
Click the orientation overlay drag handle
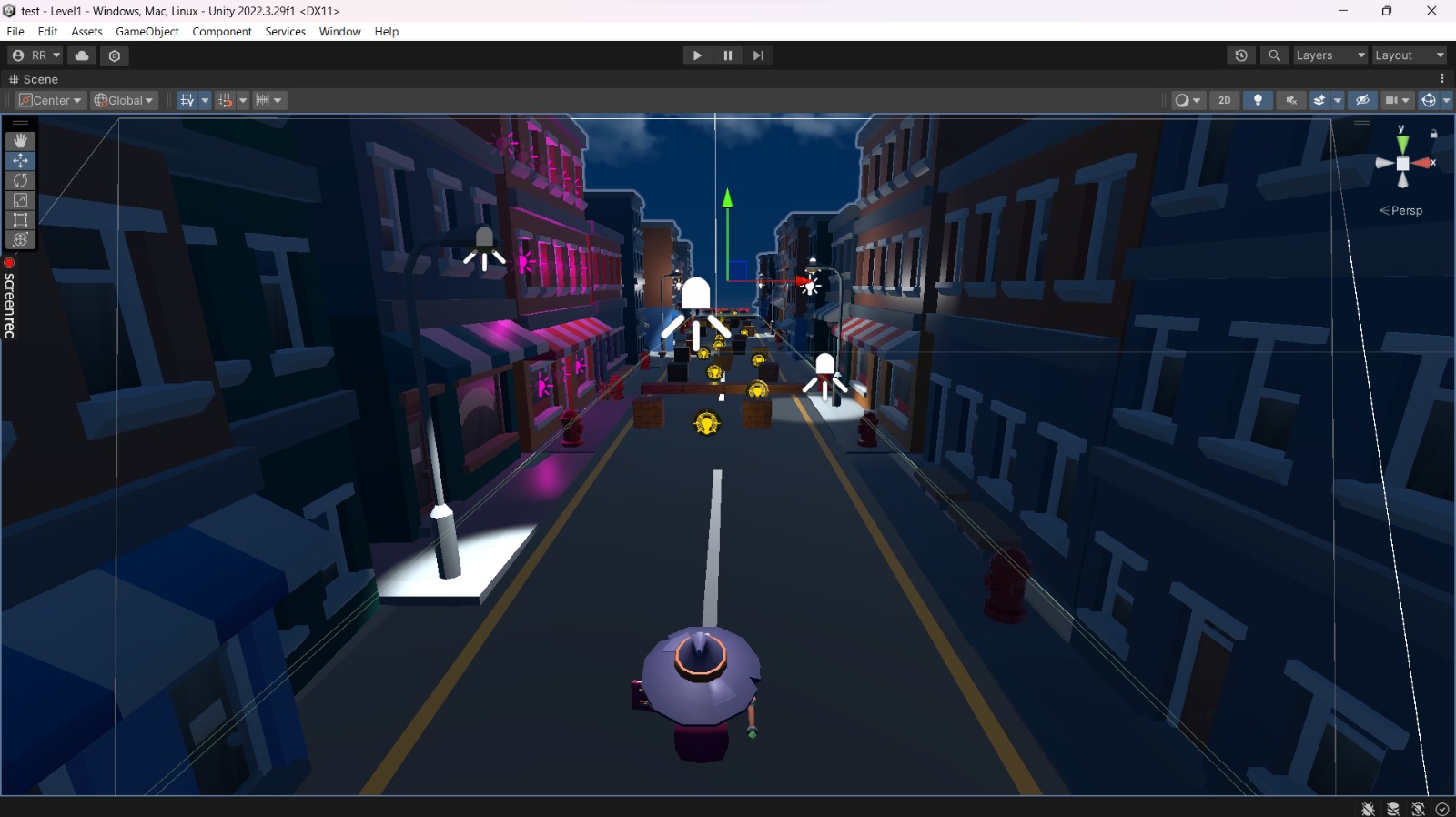coord(1361,123)
